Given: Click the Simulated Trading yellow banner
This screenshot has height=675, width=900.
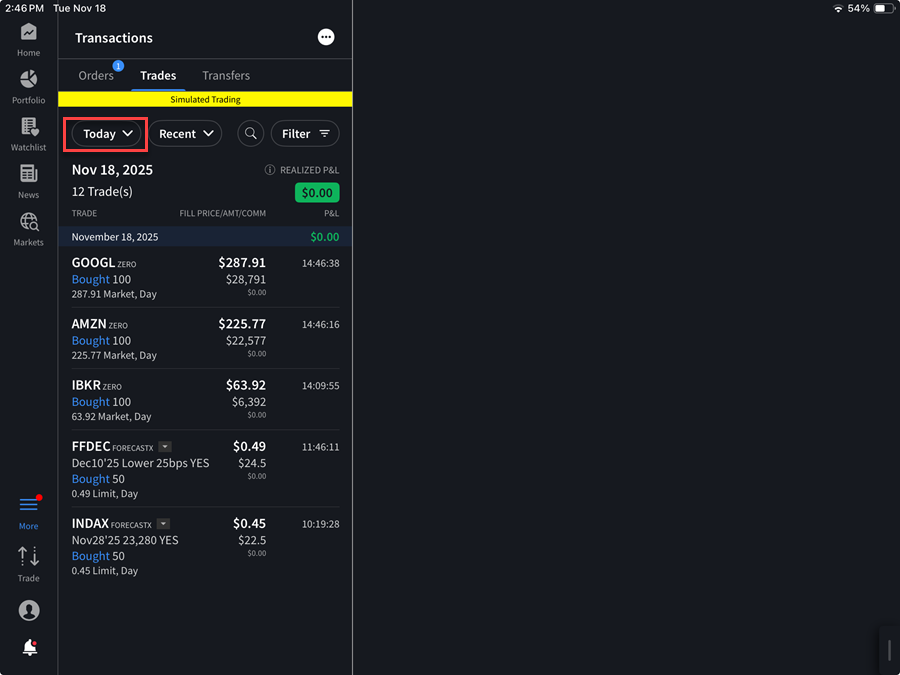Looking at the screenshot, I should point(205,99).
